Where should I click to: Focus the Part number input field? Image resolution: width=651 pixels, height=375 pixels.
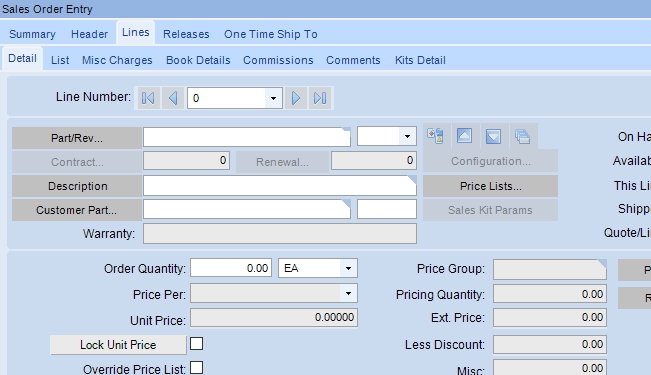point(247,137)
